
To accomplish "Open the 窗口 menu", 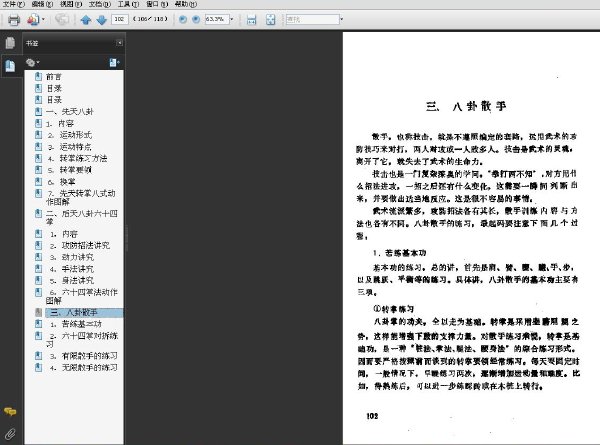I will coord(157,4).
